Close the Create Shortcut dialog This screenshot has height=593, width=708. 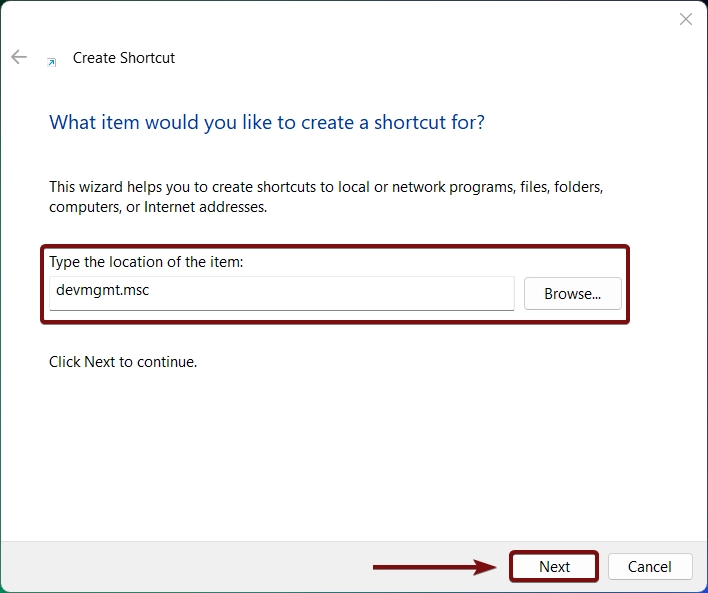point(685,19)
